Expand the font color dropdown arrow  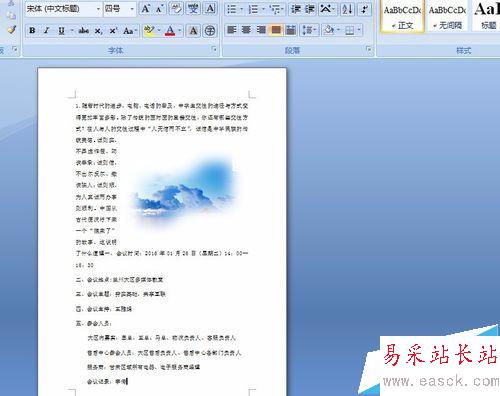click(180, 31)
